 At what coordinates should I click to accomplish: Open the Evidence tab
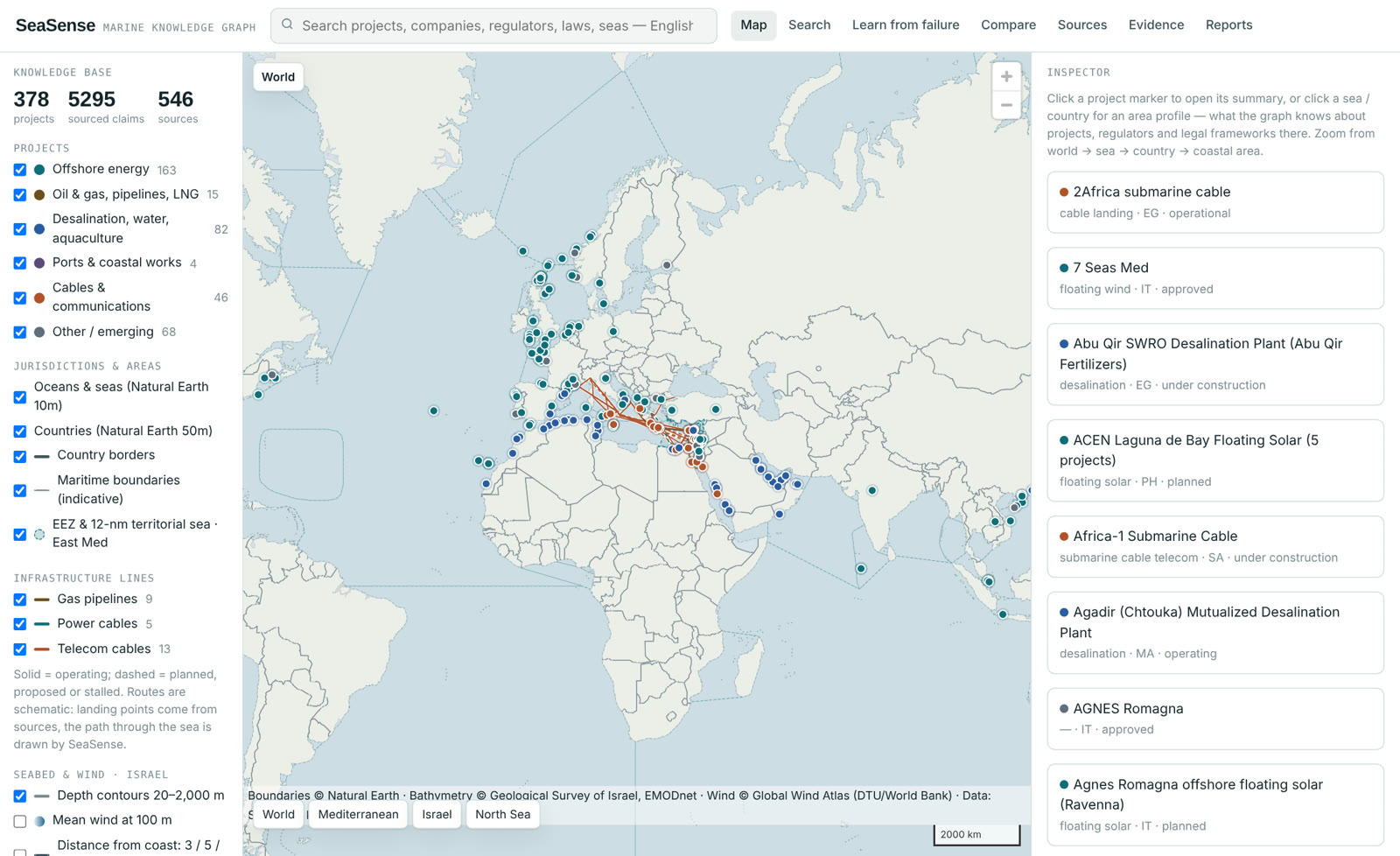(x=1156, y=25)
